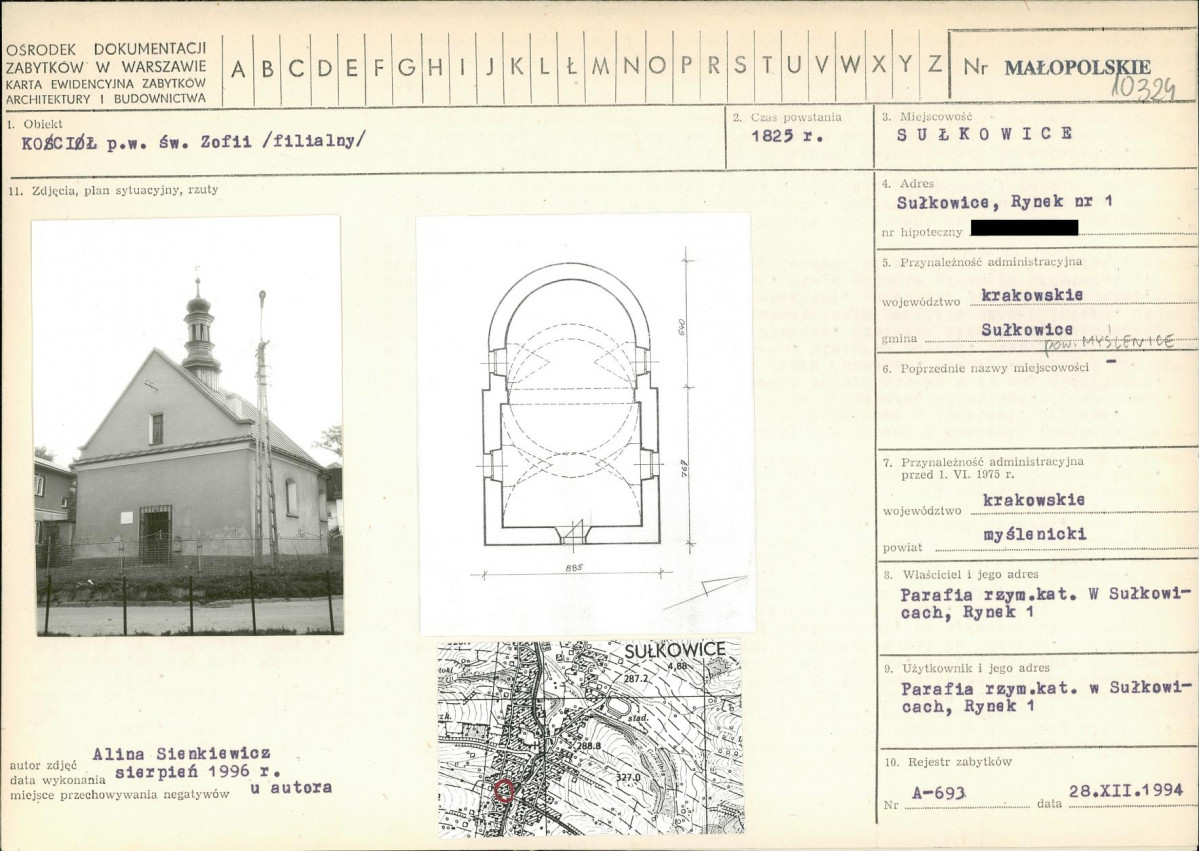
Task: Click the church floor plan drawing
Action: pyautogui.click(x=586, y=424)
